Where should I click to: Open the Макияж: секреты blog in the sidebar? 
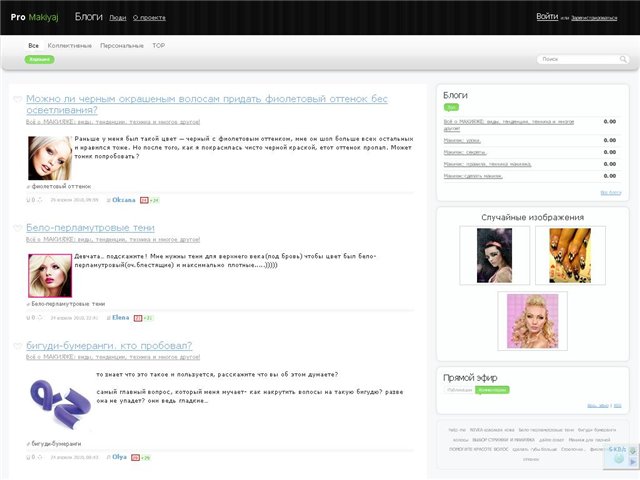[465, 152]
